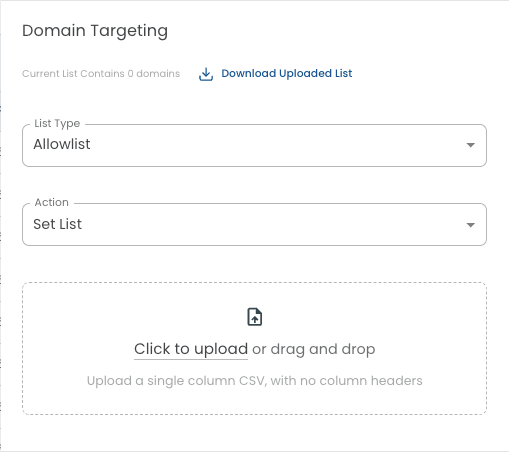Viewport: 513px width, 452px height.
Task: Click the "0 domains" count text
Action: (x=154, y=73)
